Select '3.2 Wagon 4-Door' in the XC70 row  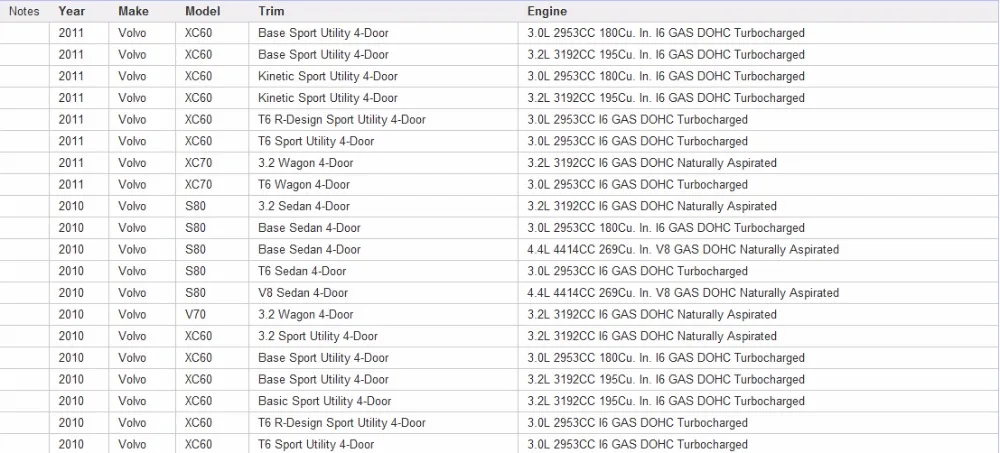383,163
